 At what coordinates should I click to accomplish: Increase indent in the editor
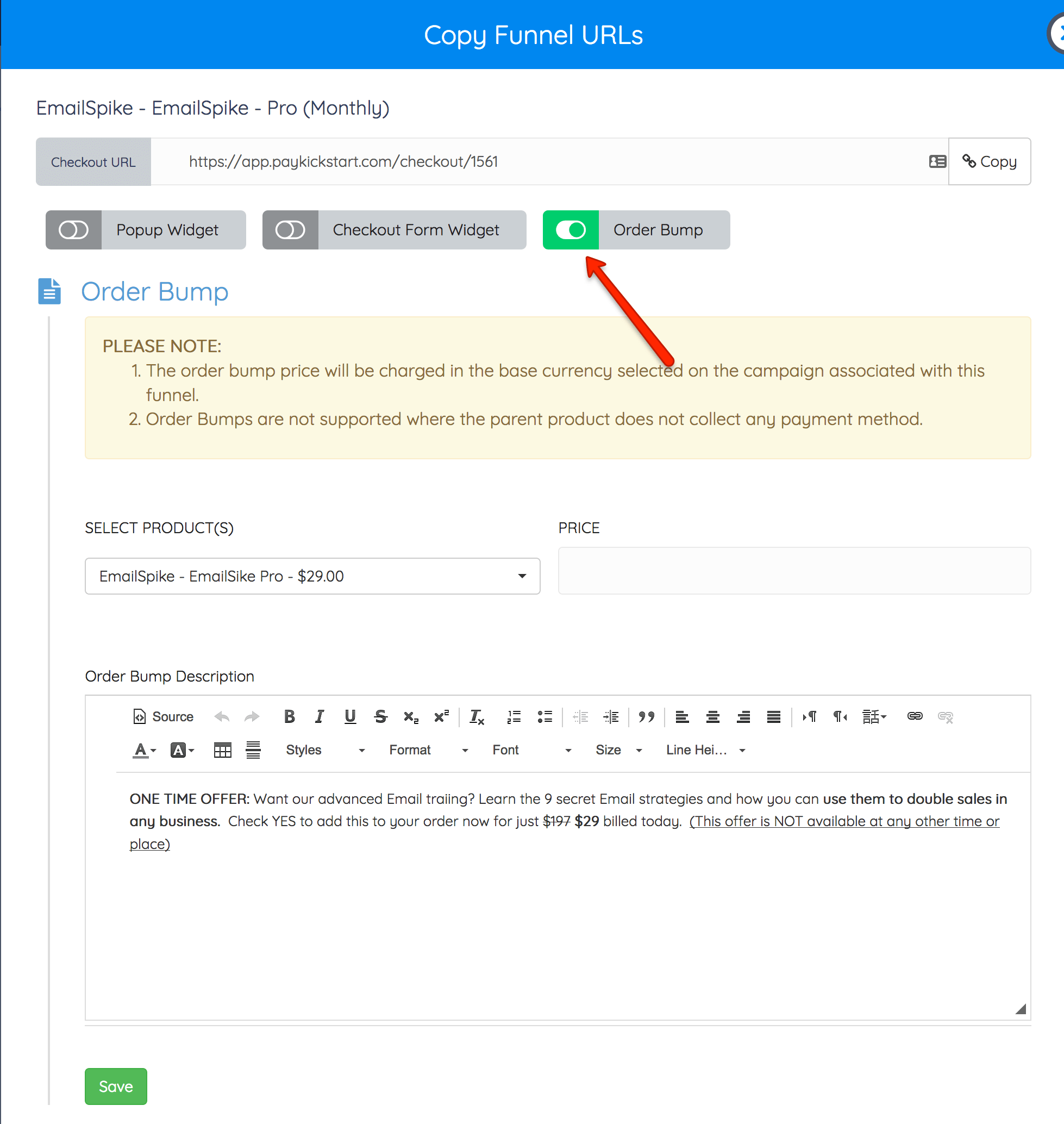click(x=611, y=716)
